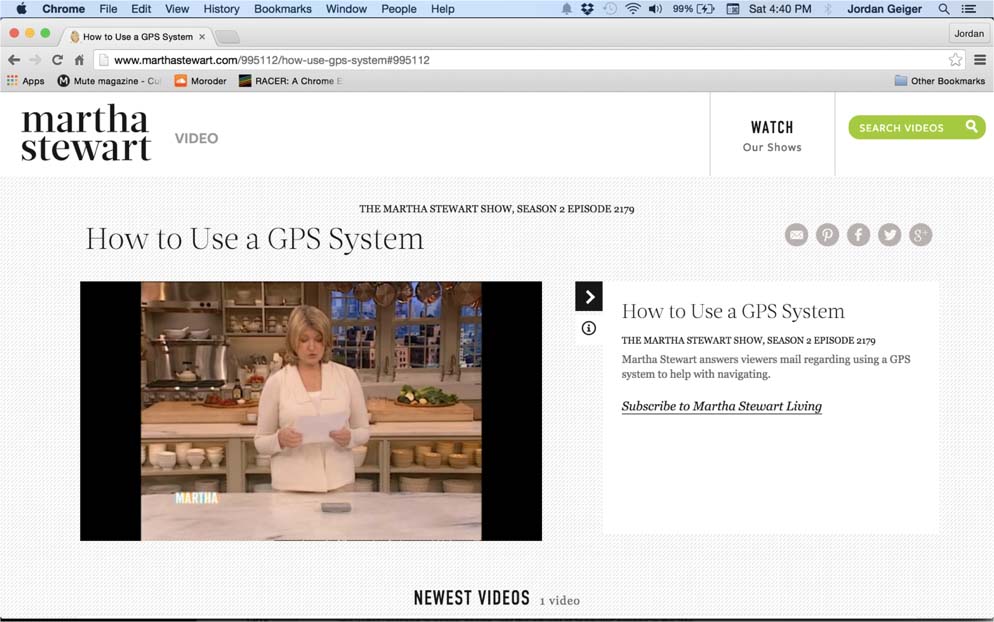Play the GPS System video
994x622 pixels.
[x=311, y=411]
